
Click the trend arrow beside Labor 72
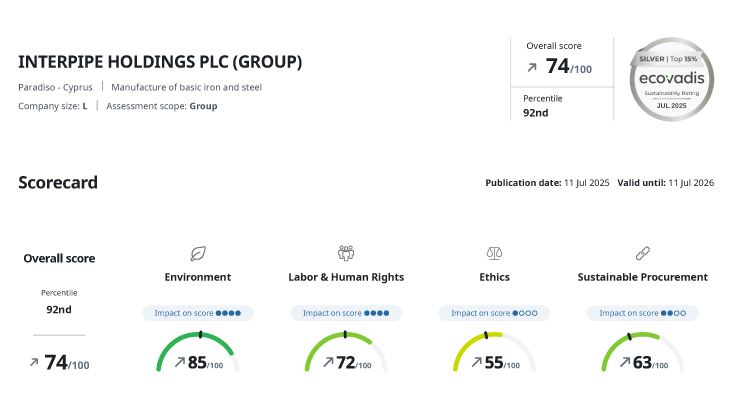328,362
